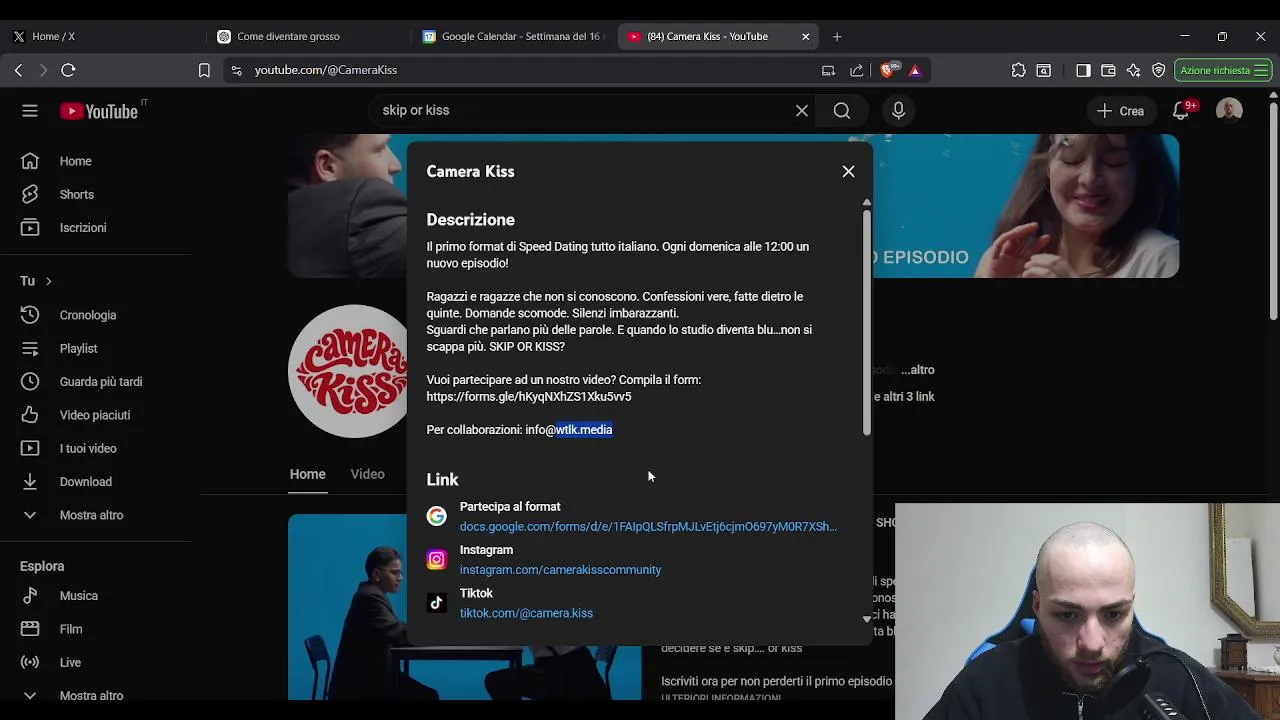The width and height of the screenshot is (1280, 720).
Task: Click the Instagram icon in Link list
Action: point(436,559)
